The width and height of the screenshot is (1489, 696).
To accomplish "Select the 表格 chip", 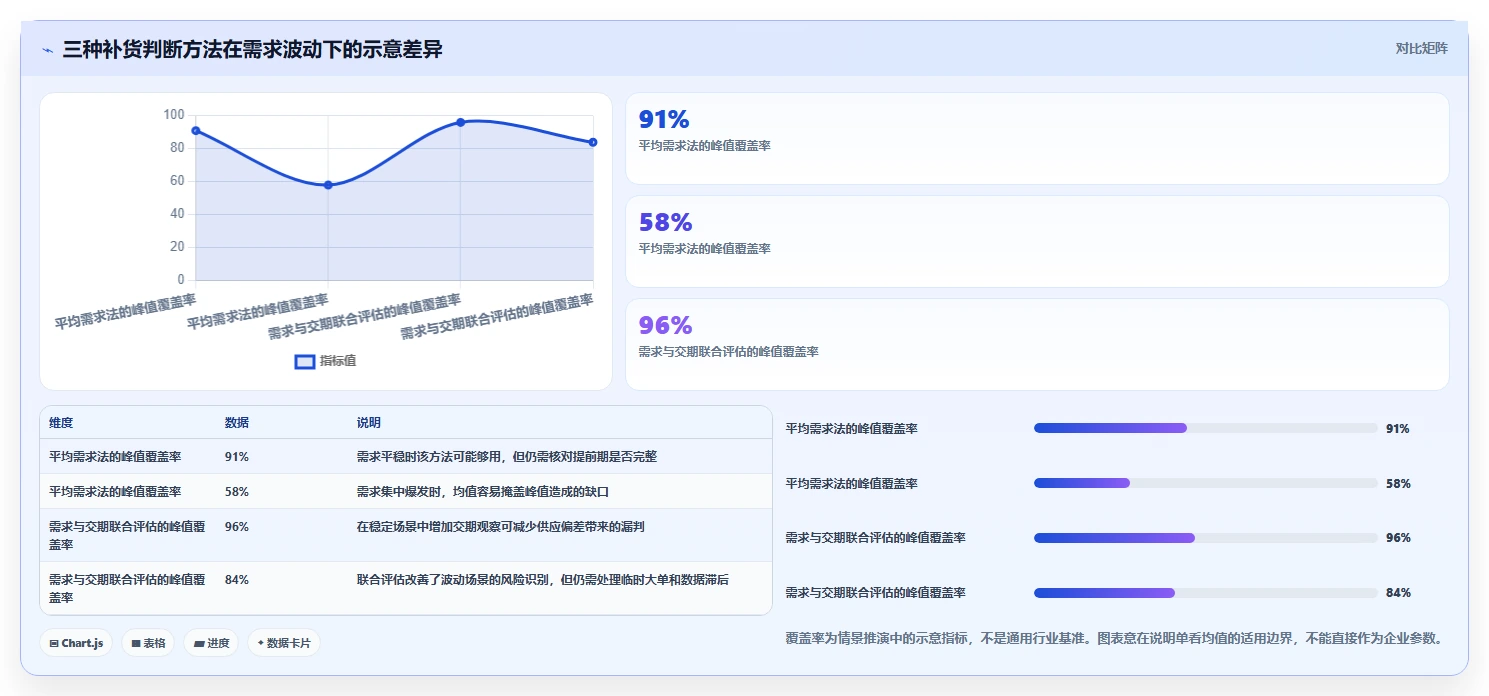I will pyautogui.click(x=148, y=643).
